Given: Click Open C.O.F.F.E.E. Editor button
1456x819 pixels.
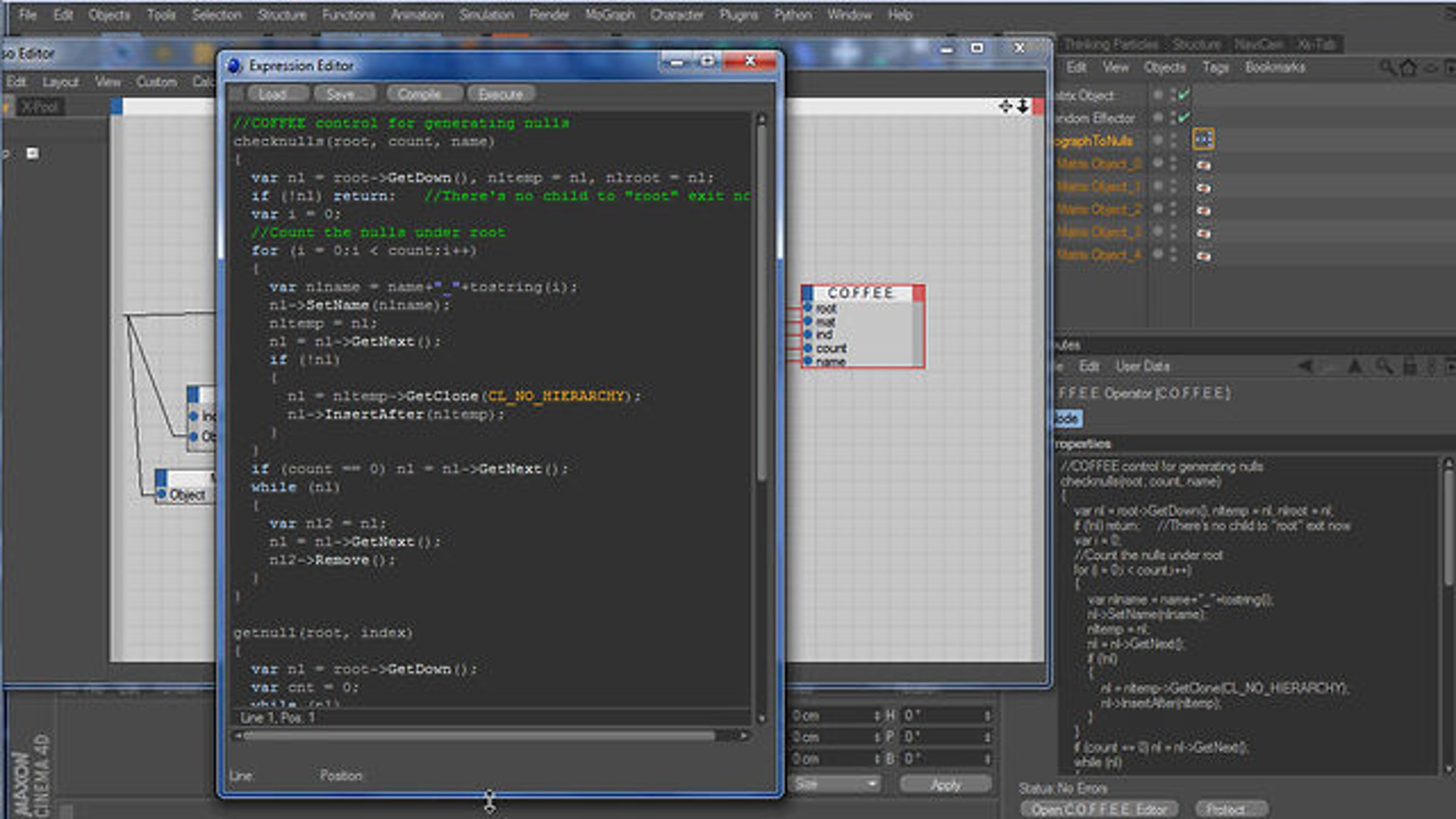Looking at the screenshot, I should (1099, 809).
